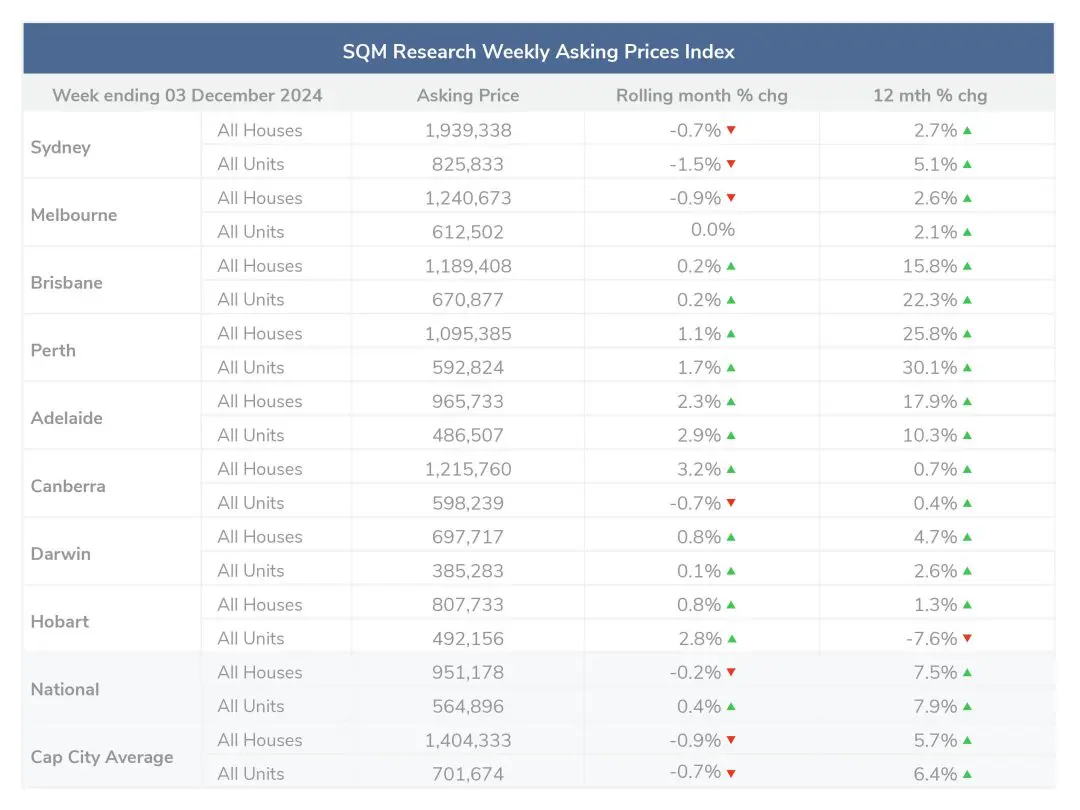The height and width of the screenshot is (810, 1080).
Task: Click Brisbane houses asking price 1,189,408
Action: 468,266
